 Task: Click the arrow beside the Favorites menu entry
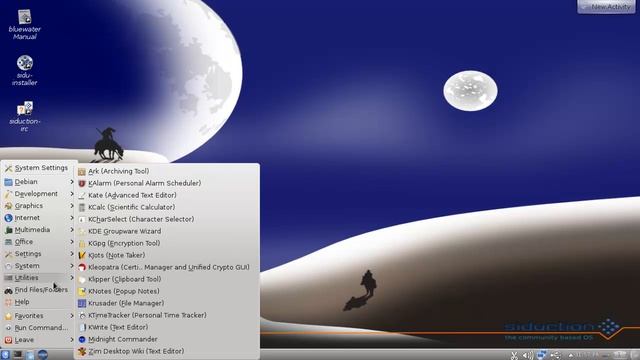pos(72,316)
